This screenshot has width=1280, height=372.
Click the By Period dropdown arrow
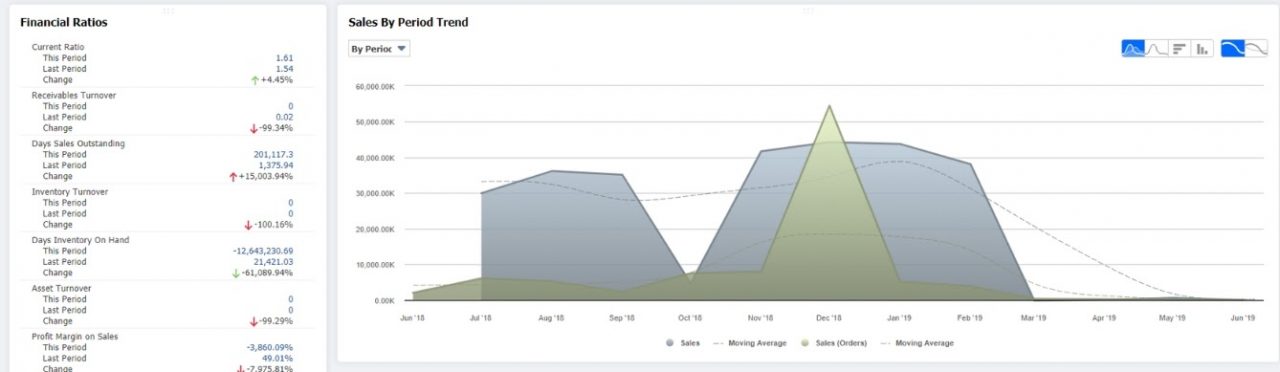click(401, 48)
